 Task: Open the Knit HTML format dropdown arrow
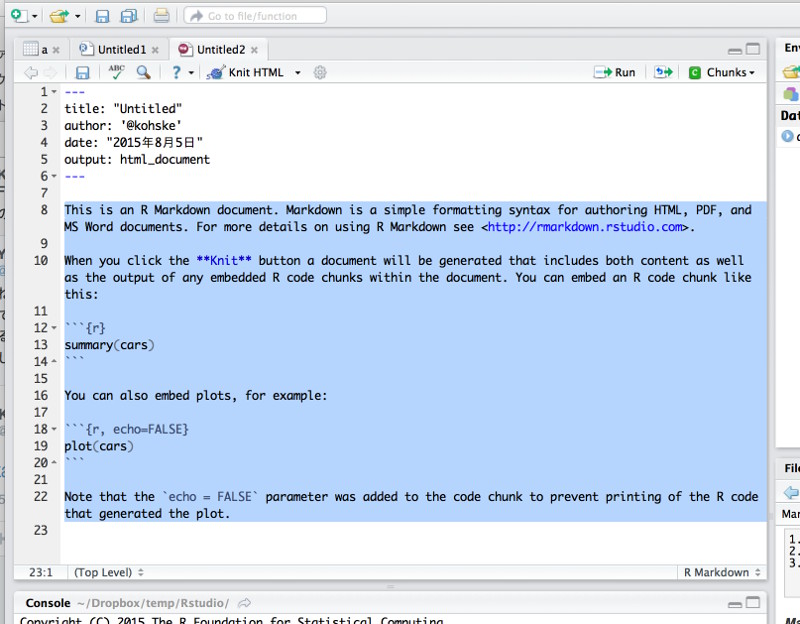pyautogui.click(x=297, y=73)
